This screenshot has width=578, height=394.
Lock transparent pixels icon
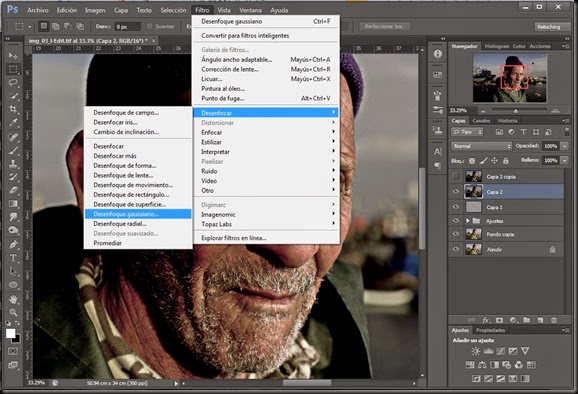[472, 161]
